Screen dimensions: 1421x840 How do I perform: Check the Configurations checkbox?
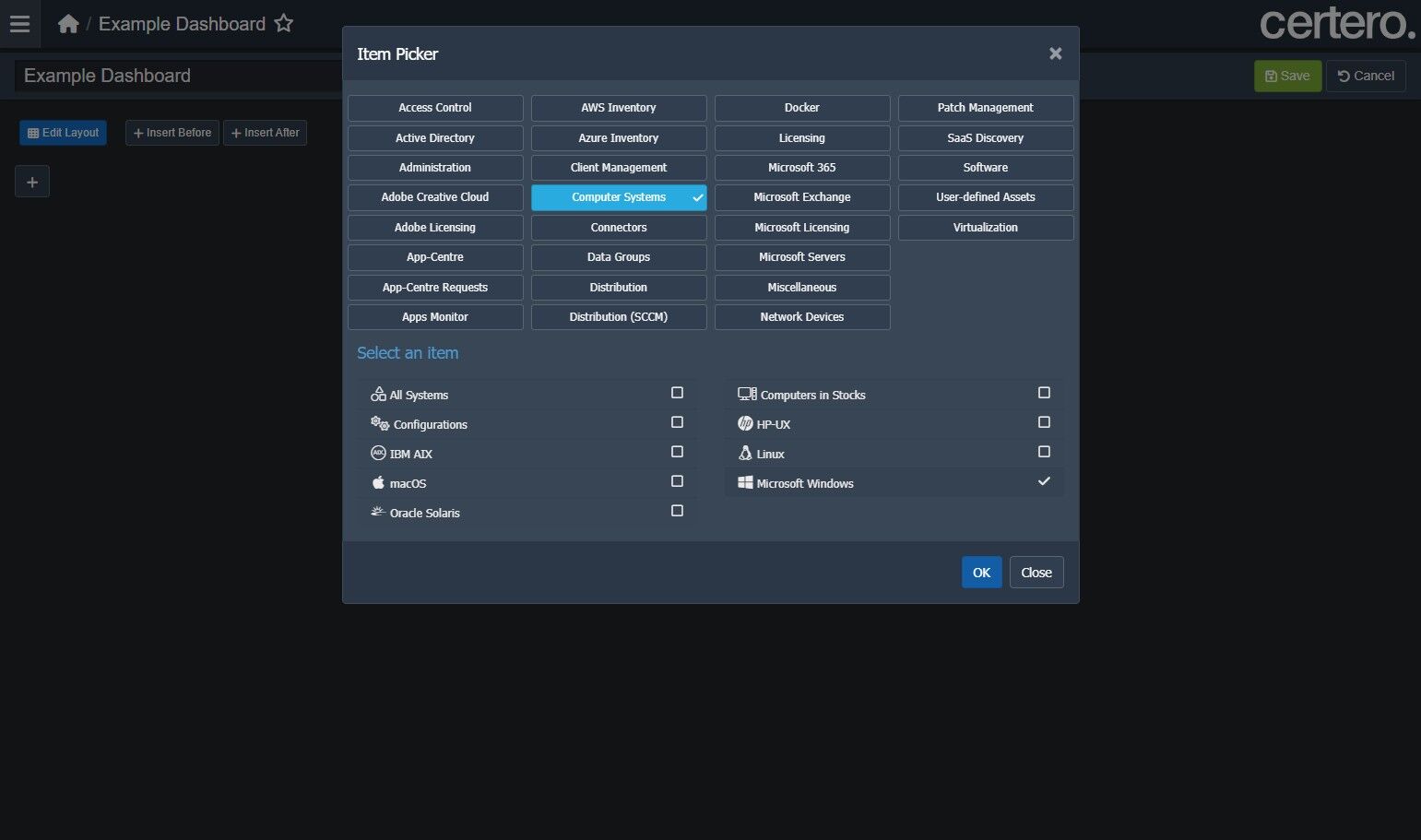point(677,422)
